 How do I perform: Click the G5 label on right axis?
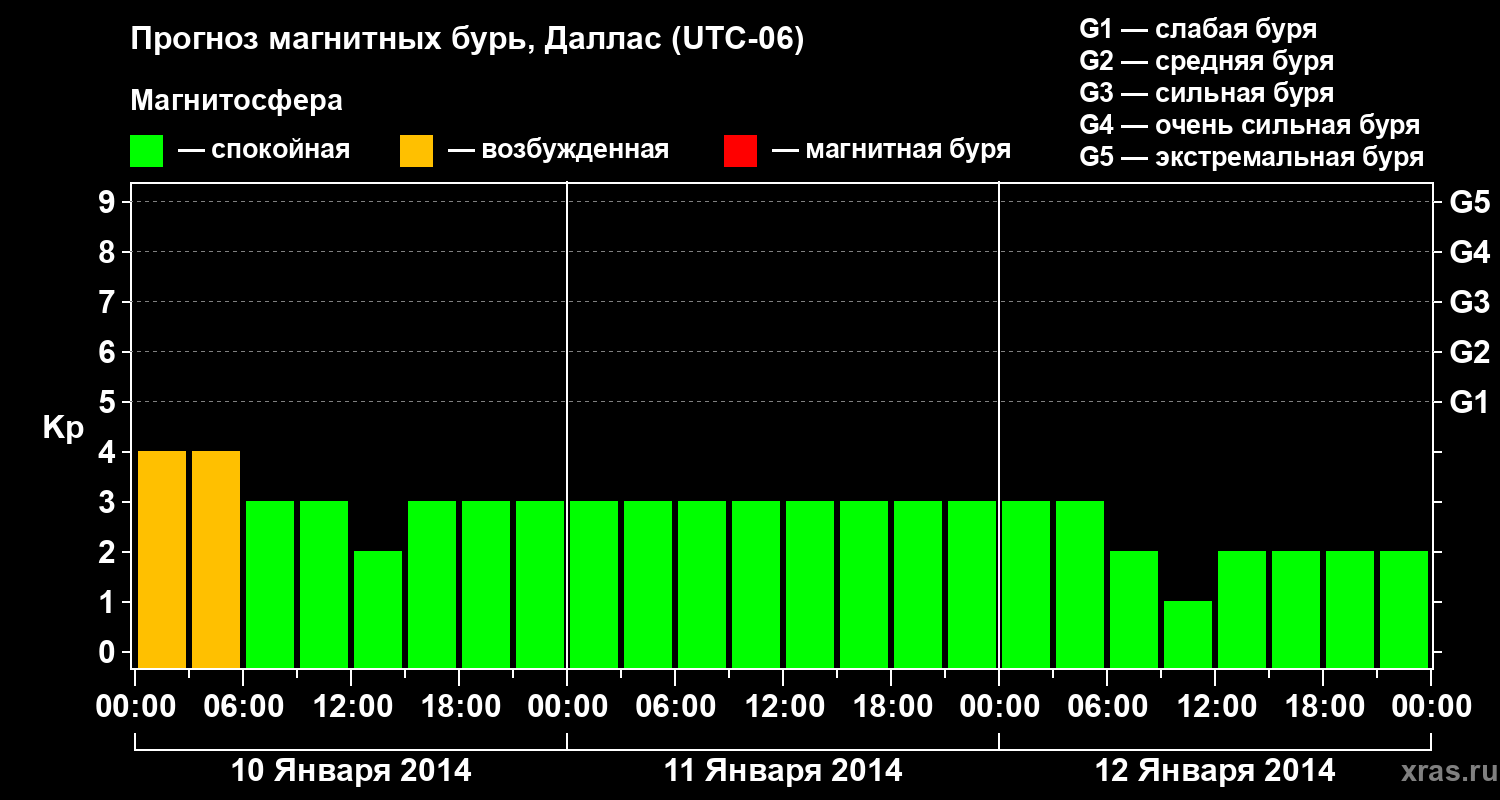click(1469, 202)
